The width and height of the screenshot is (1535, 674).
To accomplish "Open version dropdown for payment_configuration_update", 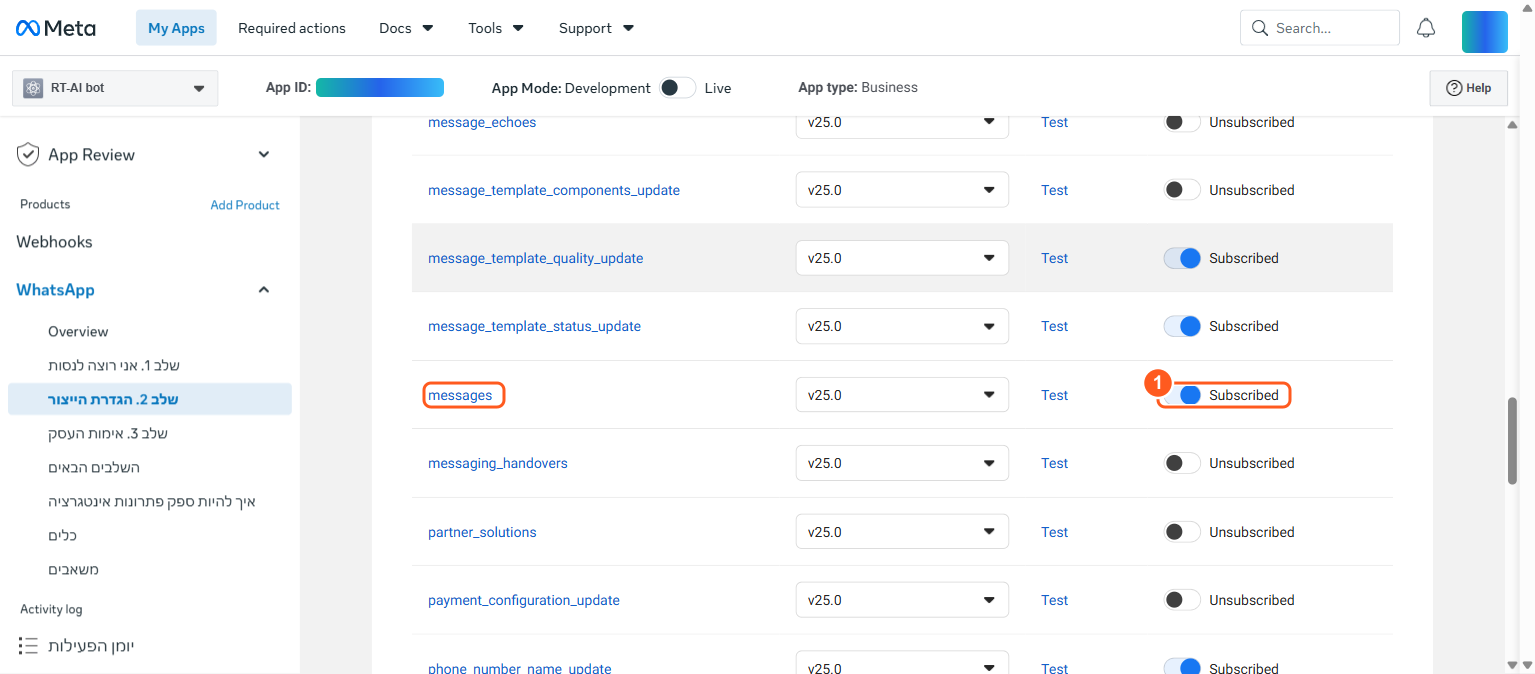I will point(902,600).
